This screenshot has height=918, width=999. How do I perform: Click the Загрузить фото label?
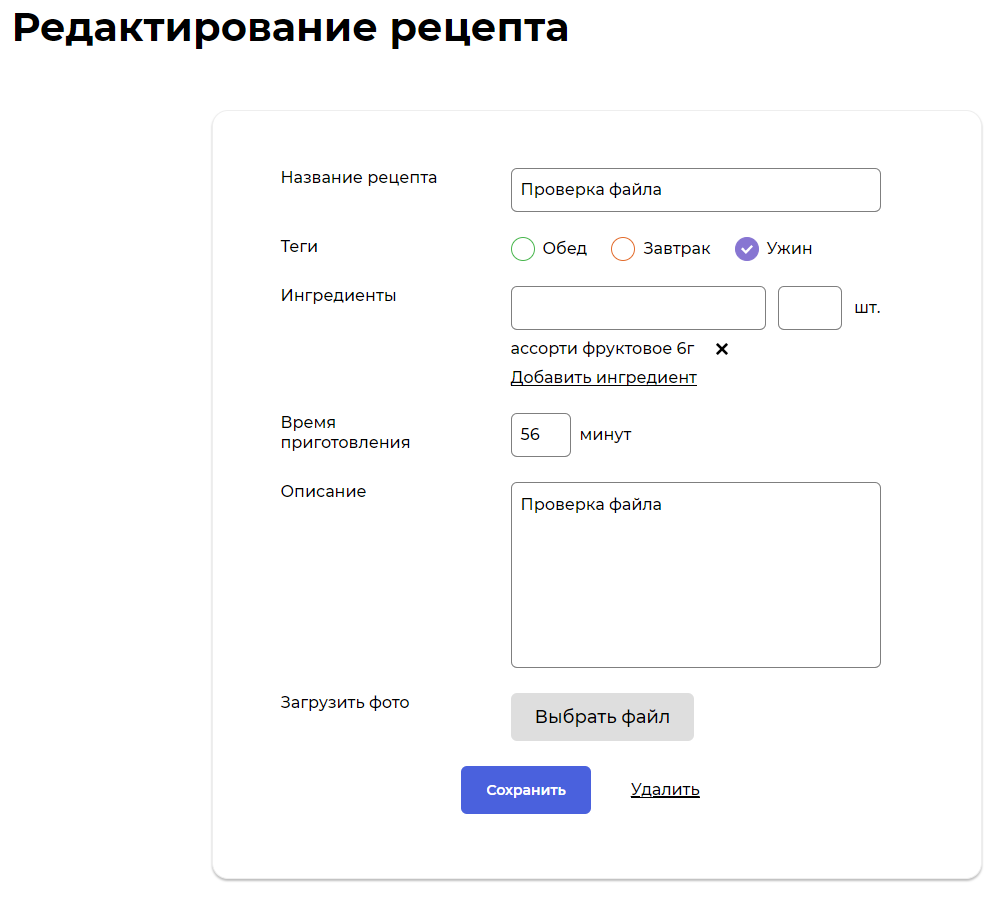point(345,703)
